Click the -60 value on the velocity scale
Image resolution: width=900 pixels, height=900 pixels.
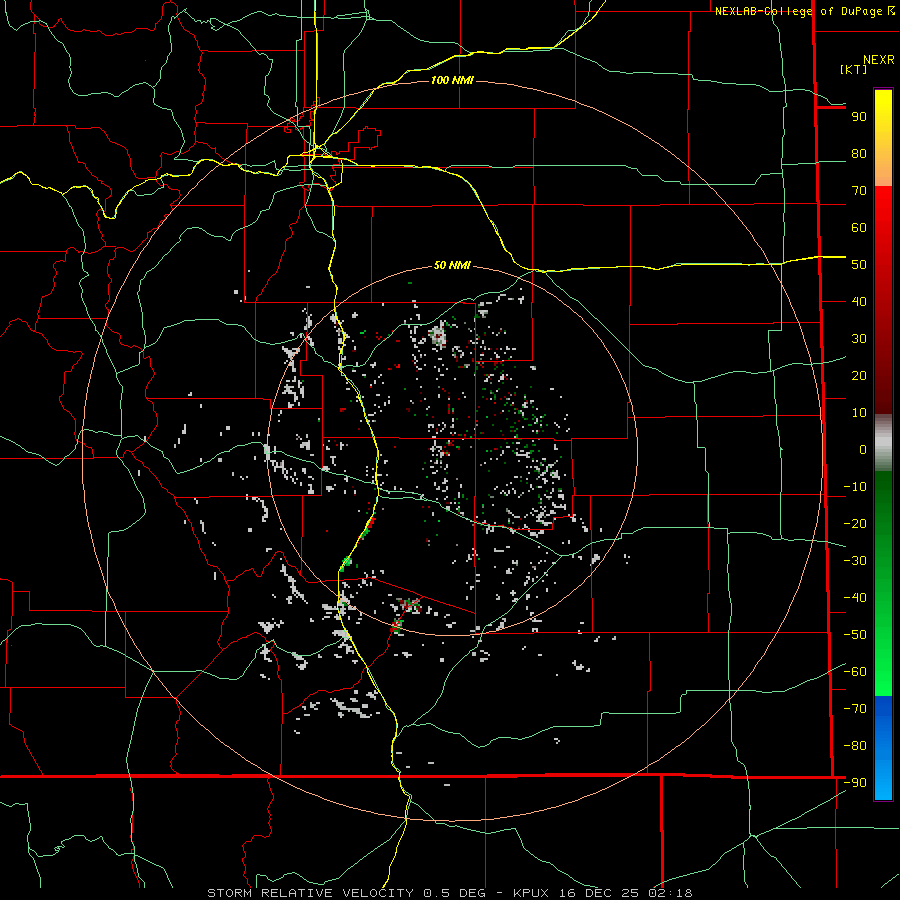coord(855,672)
